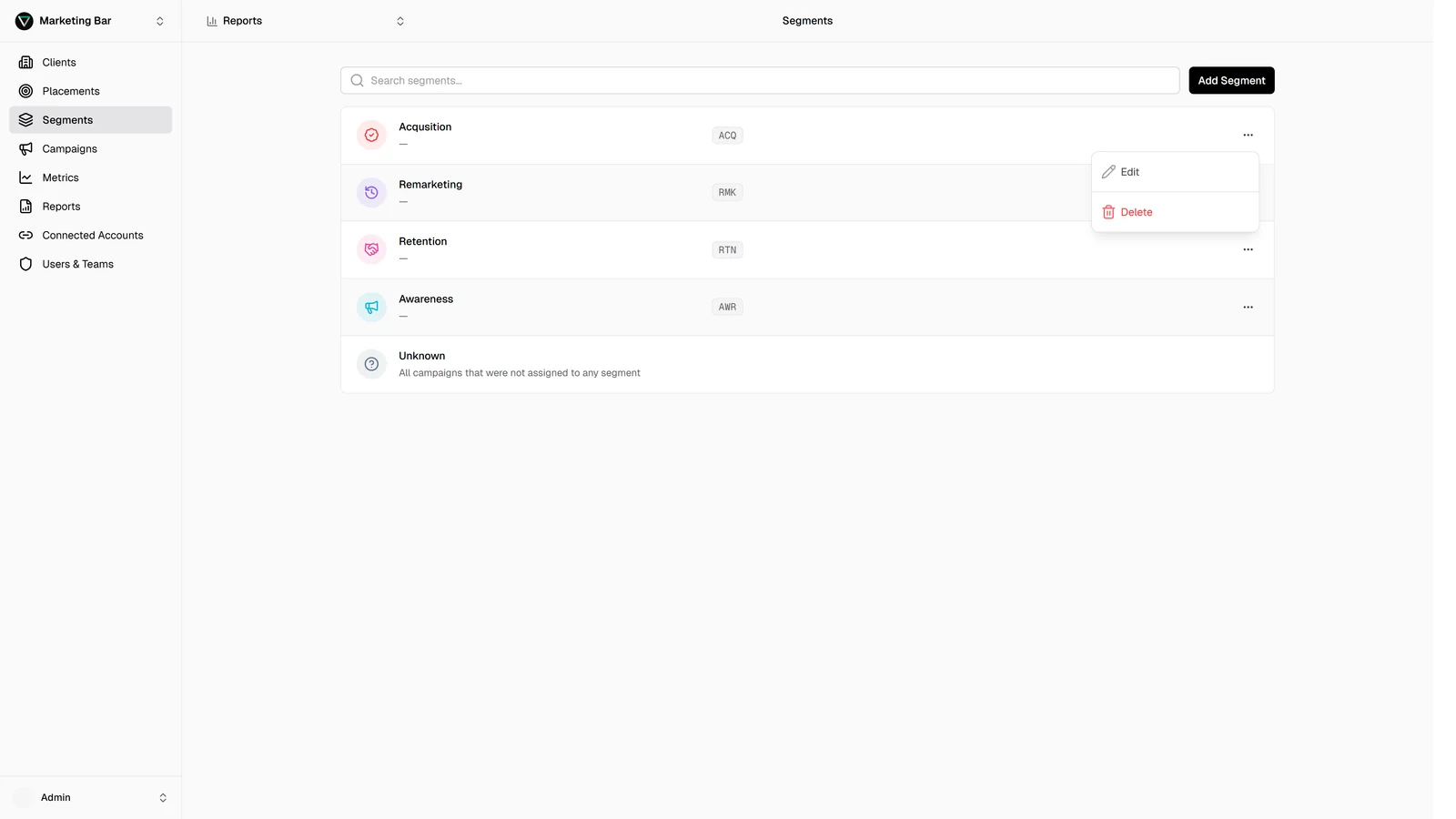
Task: Choose Edit from the context menu
Action: pyautogui.click(x=1175, y=172)
